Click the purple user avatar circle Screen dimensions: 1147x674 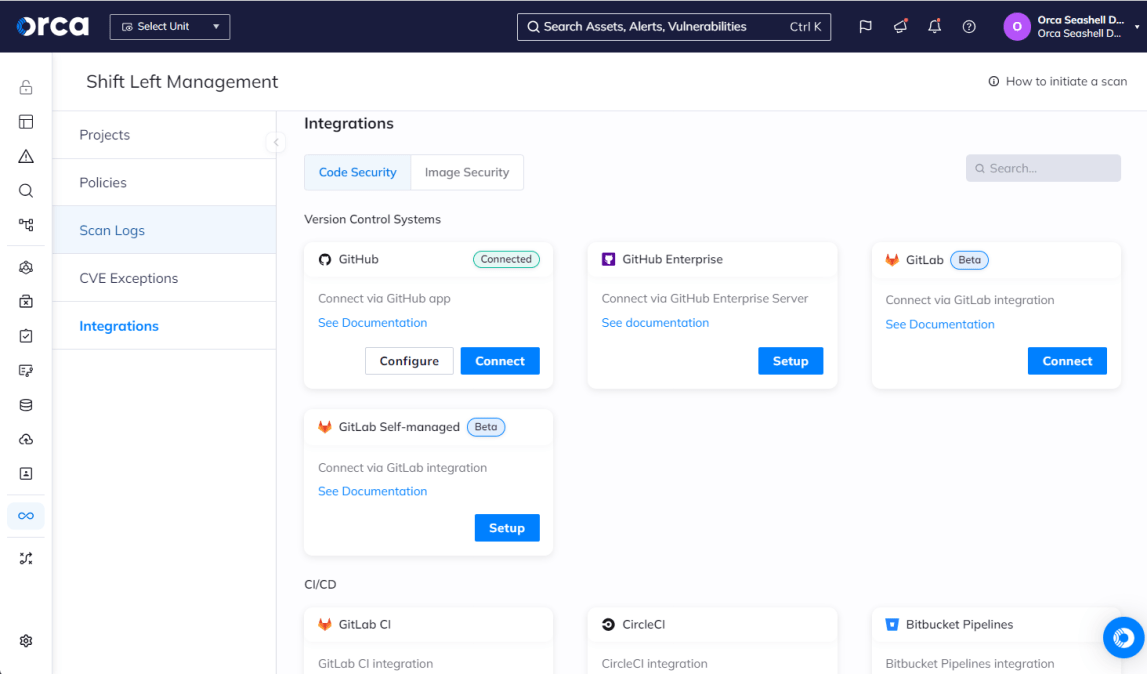pyautogui.click(x=1017, y=26)
